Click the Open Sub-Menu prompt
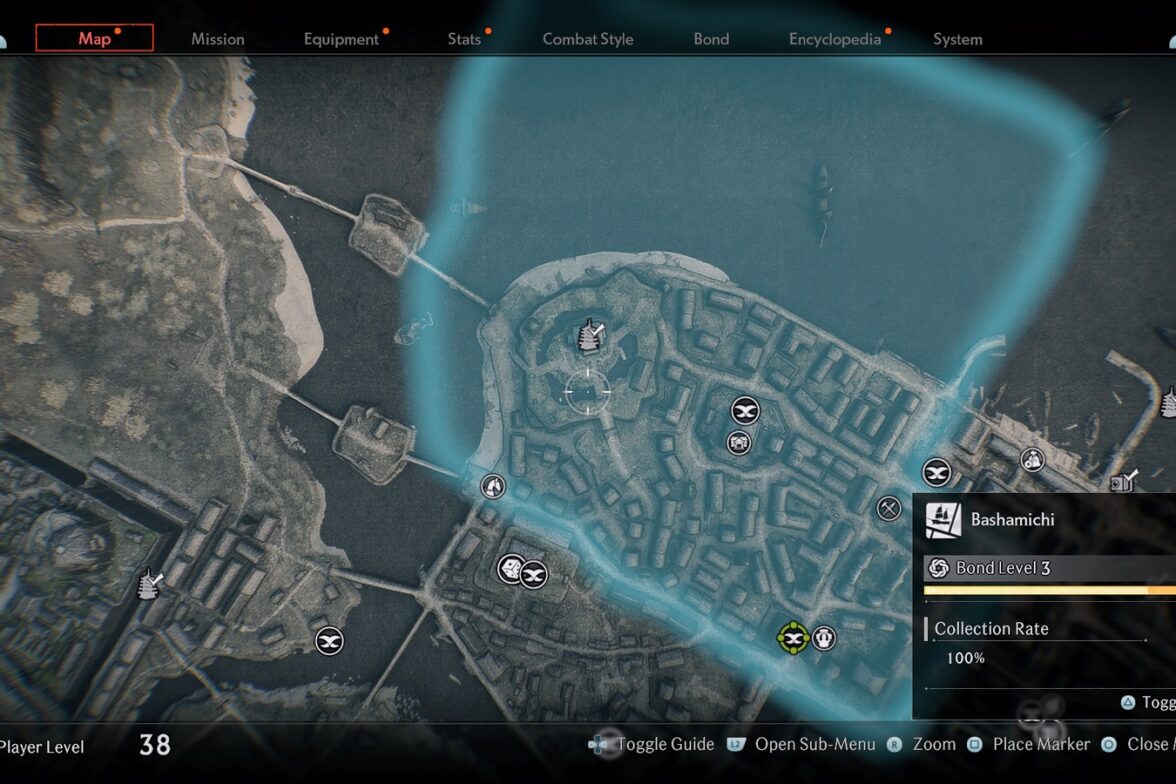Screen dimensions: 1176x784 point(801,744)
